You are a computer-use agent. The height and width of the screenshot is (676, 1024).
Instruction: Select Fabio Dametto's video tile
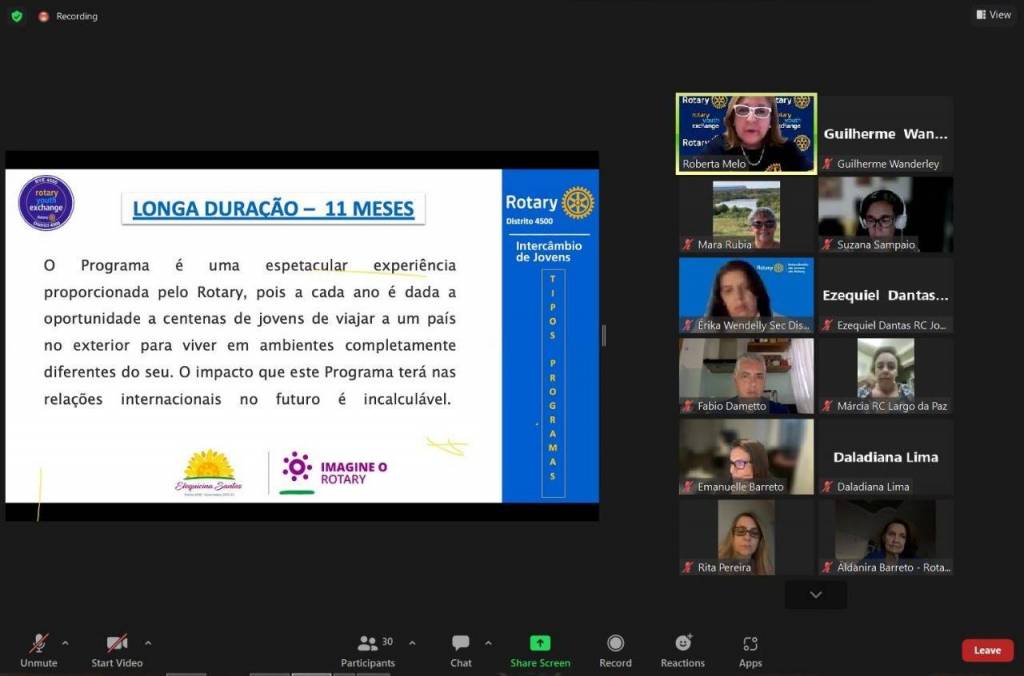click(x=746, y=376)
